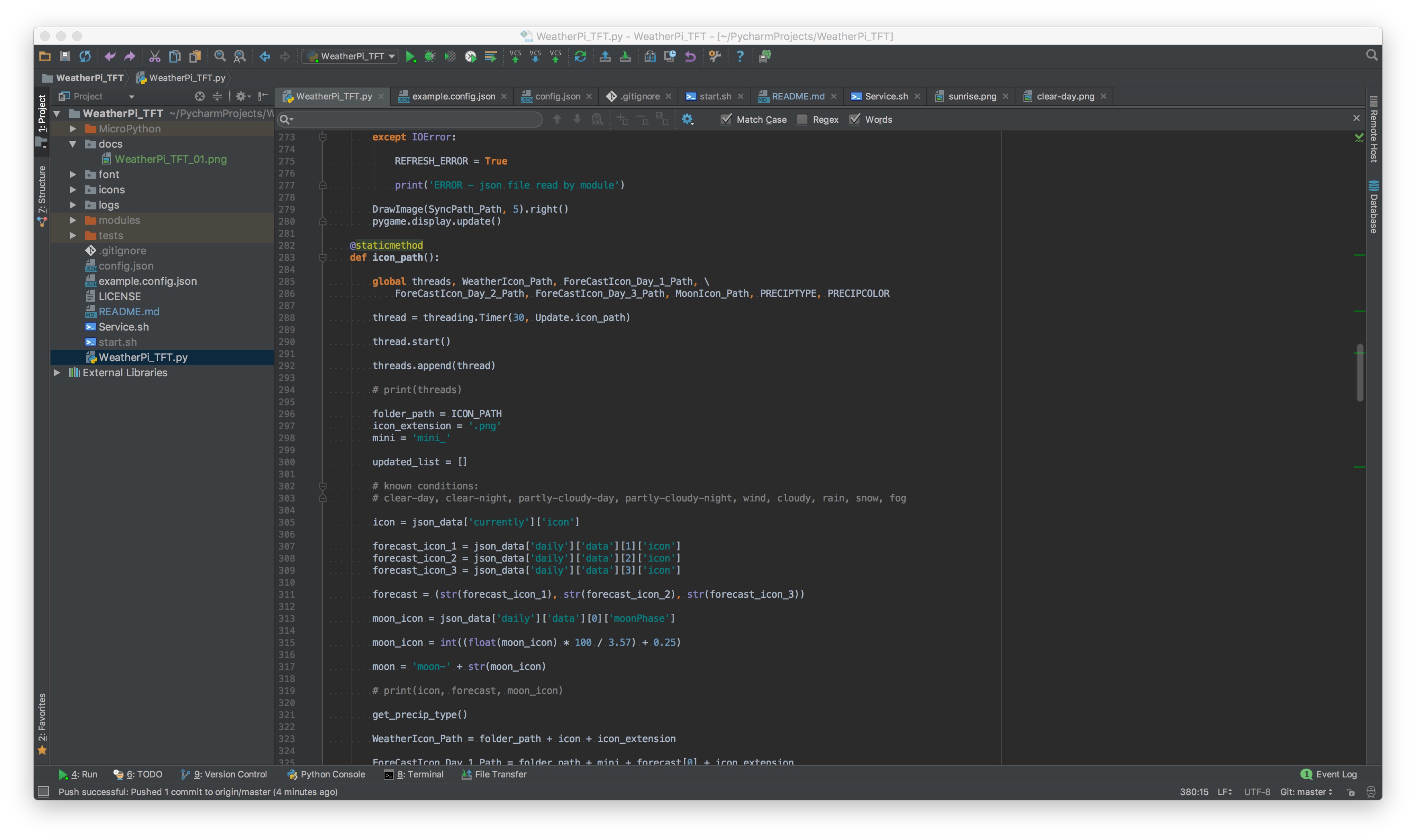Click the Save All disk icon
This screenshot has height=840, width=1416.
click(65, 57)
